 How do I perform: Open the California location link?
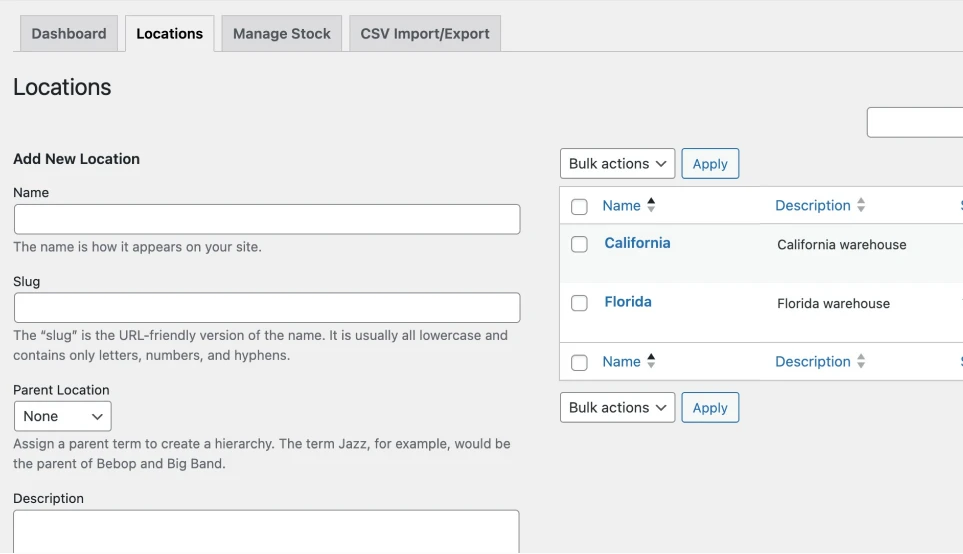(637, 243)
